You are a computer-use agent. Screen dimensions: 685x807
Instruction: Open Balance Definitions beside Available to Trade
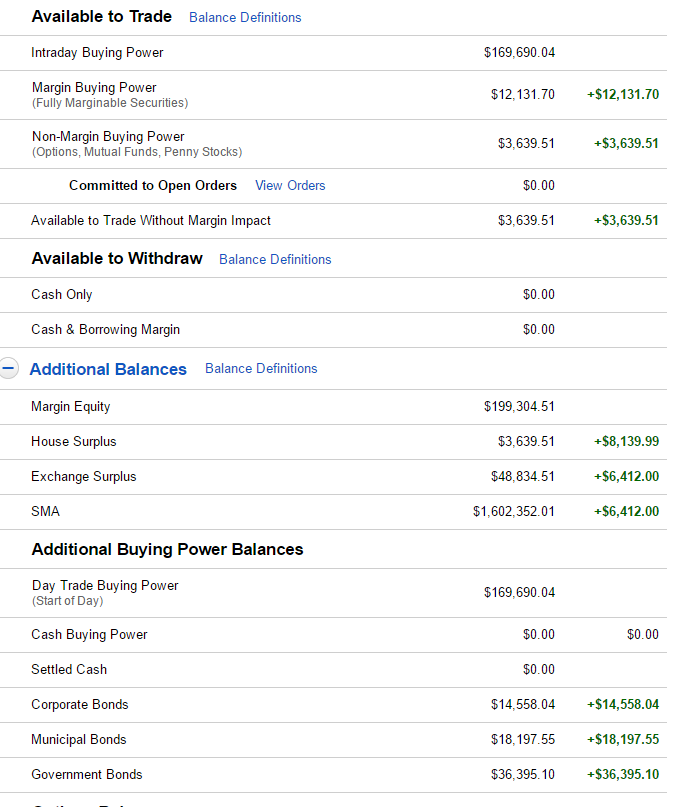(245, 17)
